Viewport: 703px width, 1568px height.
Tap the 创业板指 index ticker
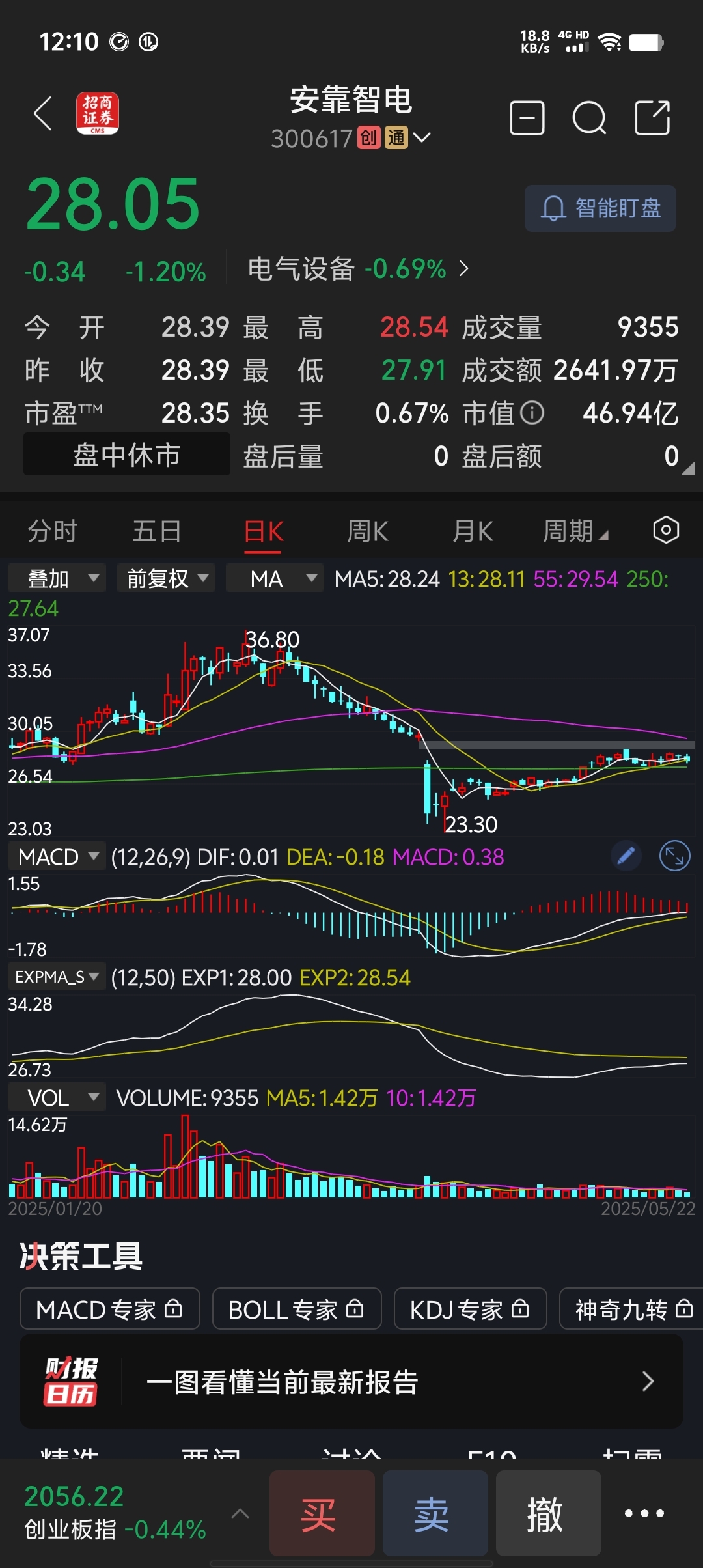115,1513
